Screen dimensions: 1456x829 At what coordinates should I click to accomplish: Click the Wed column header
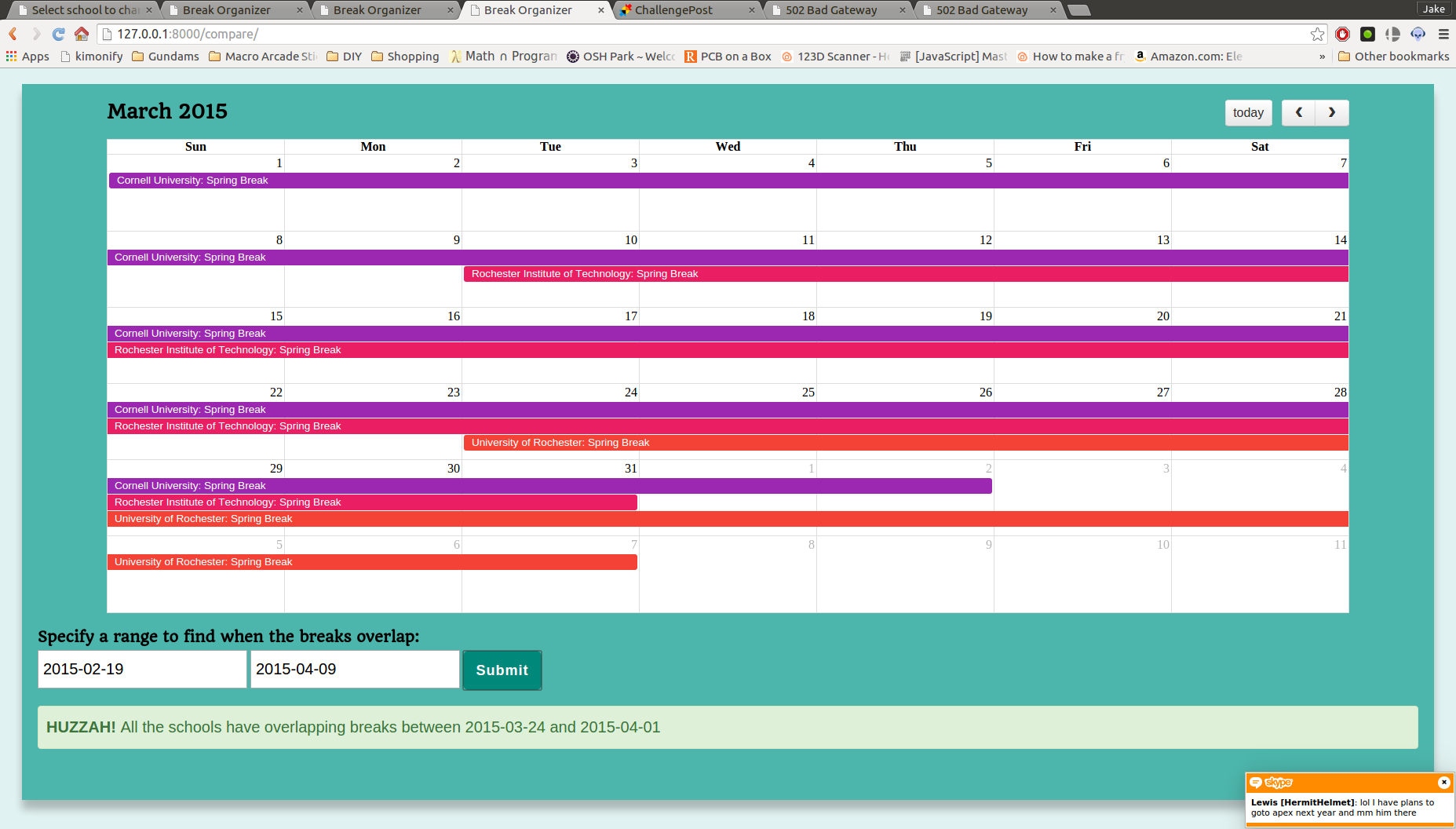(x=728, y=147)
